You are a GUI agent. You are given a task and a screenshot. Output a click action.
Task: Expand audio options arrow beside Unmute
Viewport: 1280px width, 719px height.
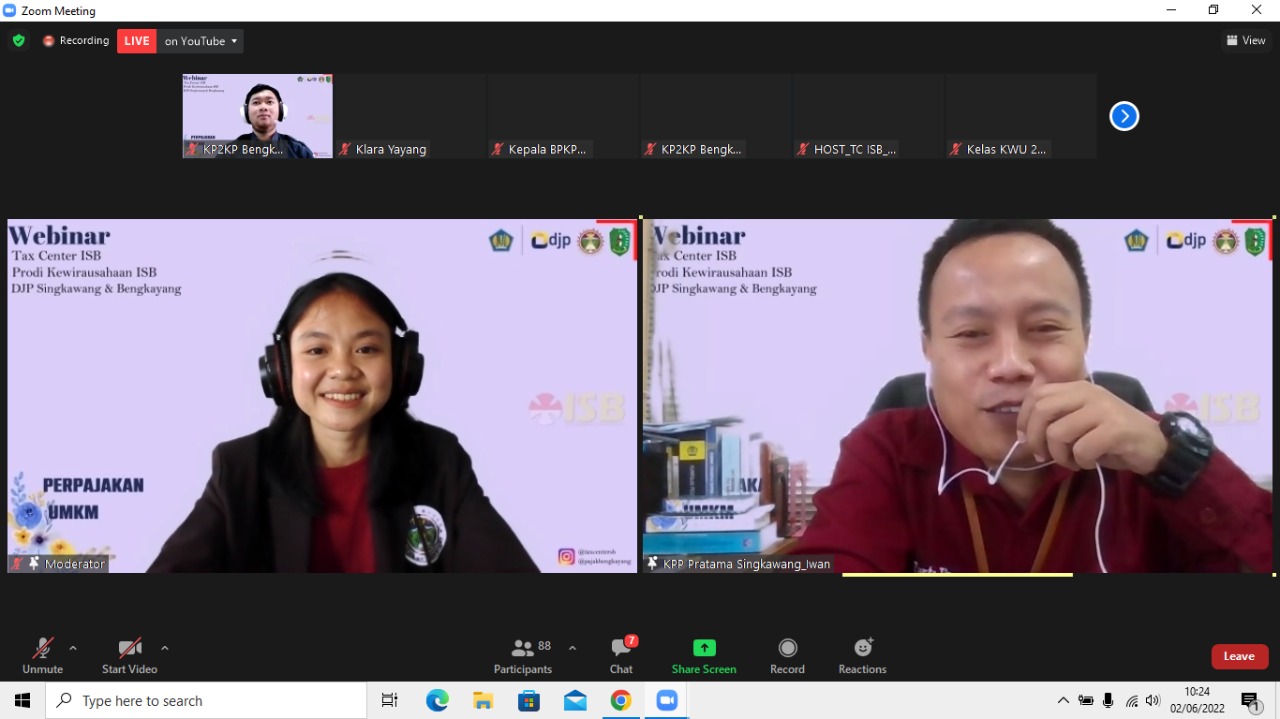click(x=73, y=648)
